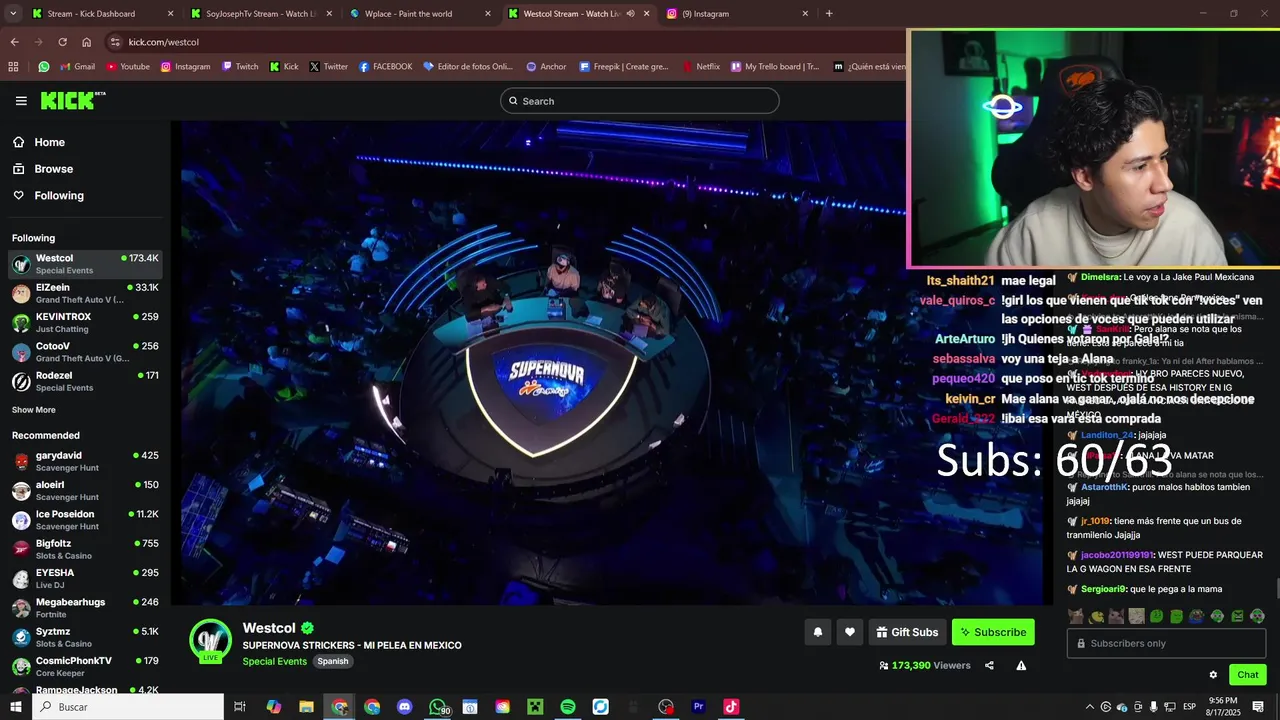
Task: Open Syztmz recommended channel
Action: [x=85, y=637]
